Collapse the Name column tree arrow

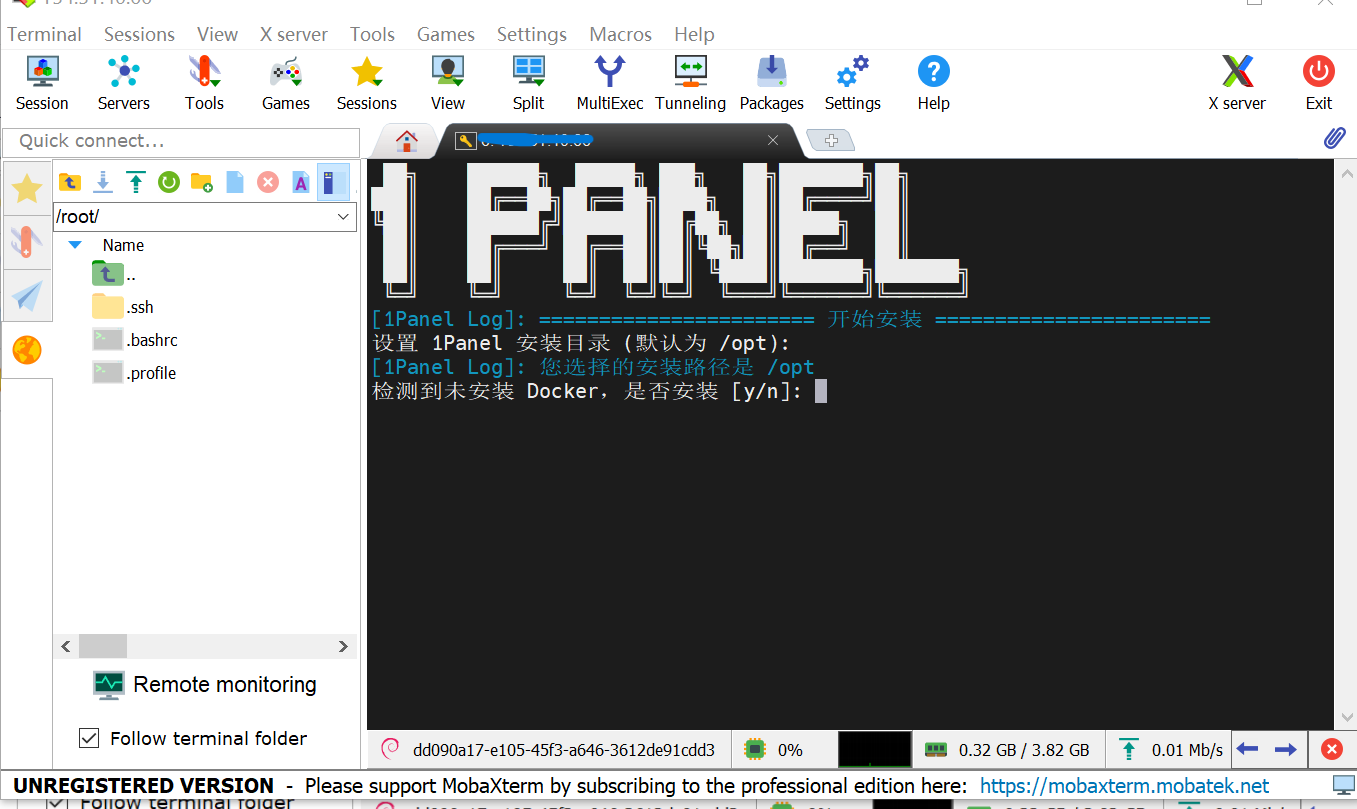(75, 245)
